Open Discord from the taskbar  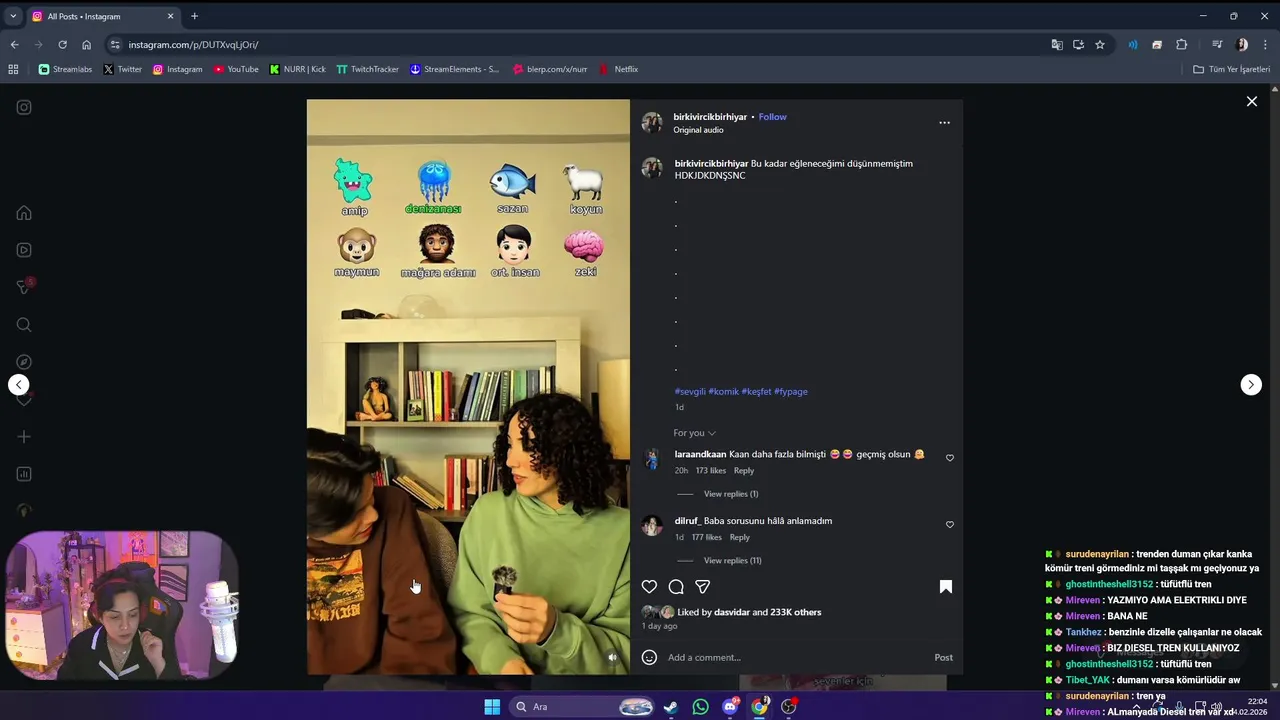point(730,707)
